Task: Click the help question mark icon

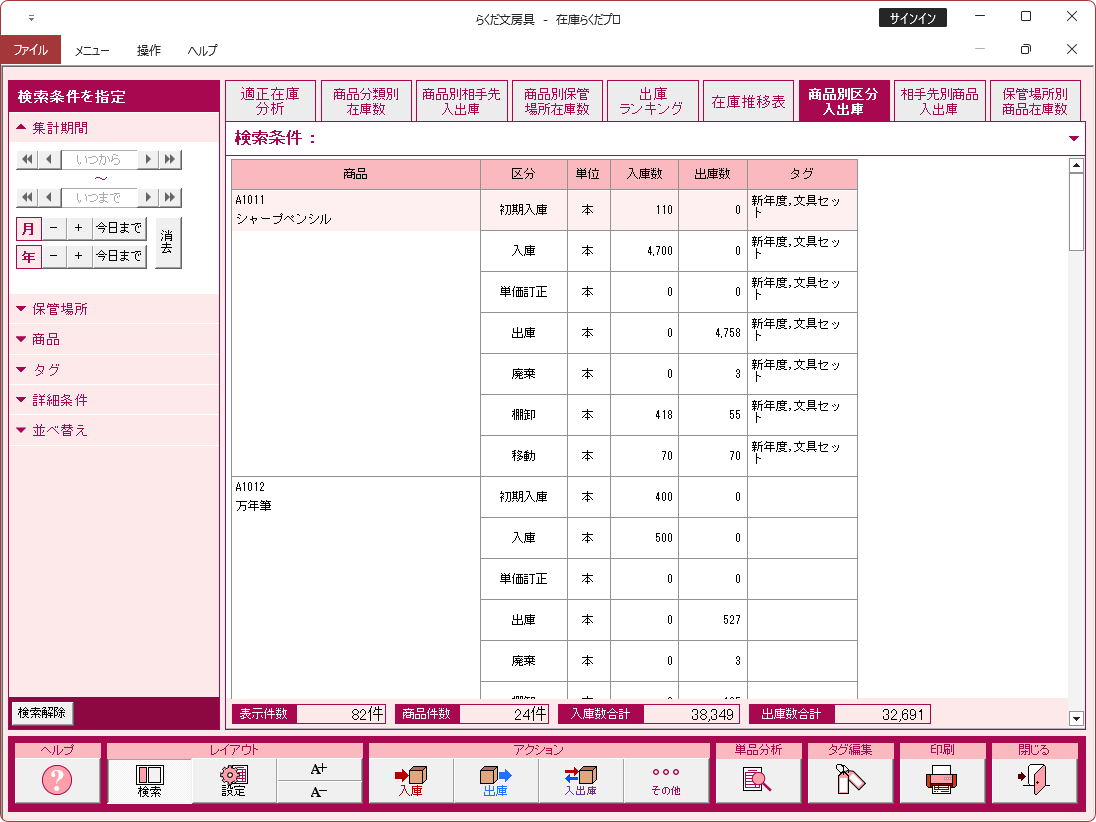Action: click(x=57, y=780)
